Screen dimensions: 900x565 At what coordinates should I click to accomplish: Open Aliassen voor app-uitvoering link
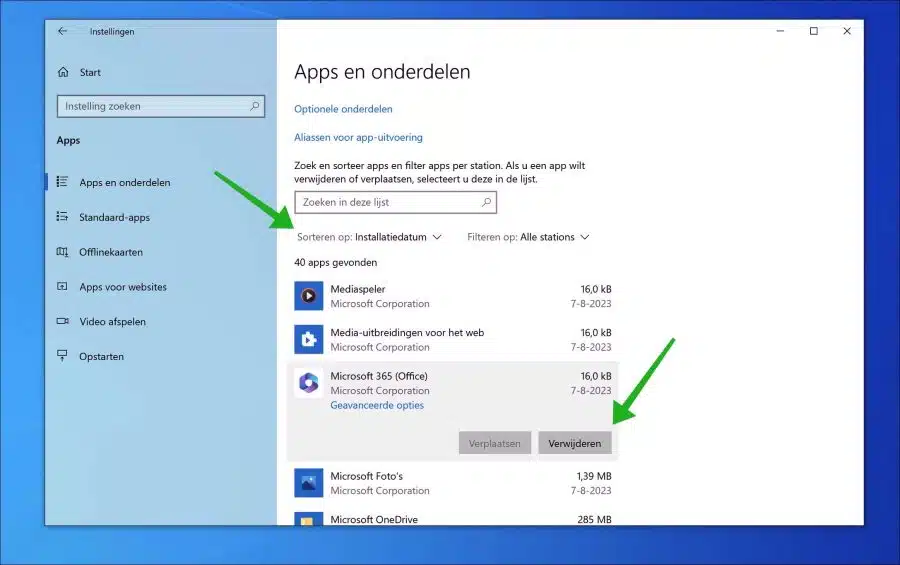(x=358, y=137)
